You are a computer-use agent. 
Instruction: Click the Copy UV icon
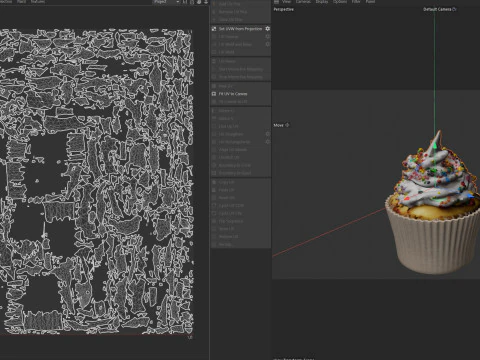click(x=214, y=182)
